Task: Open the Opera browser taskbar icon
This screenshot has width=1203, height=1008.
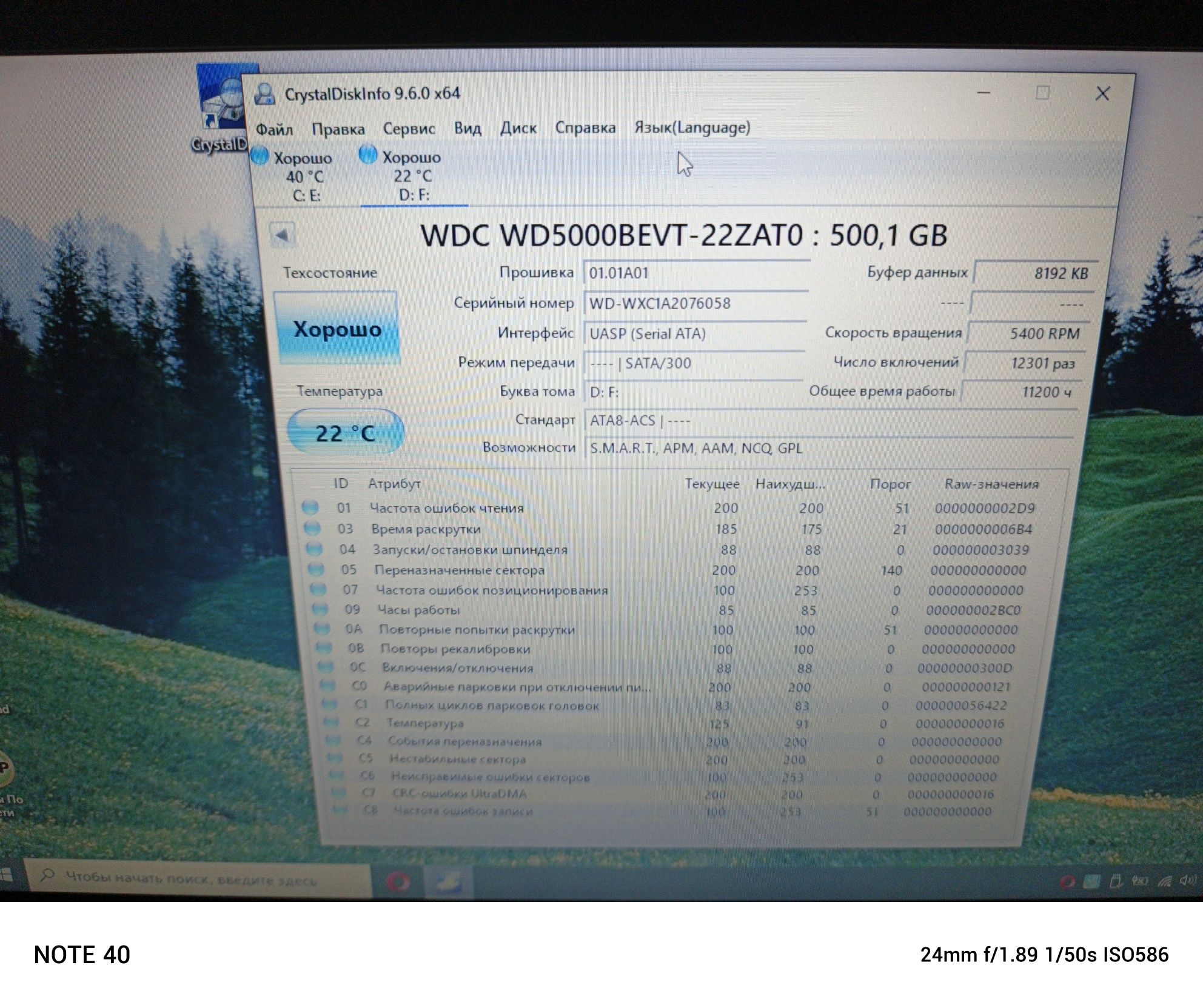Action: tap(398, 881)
